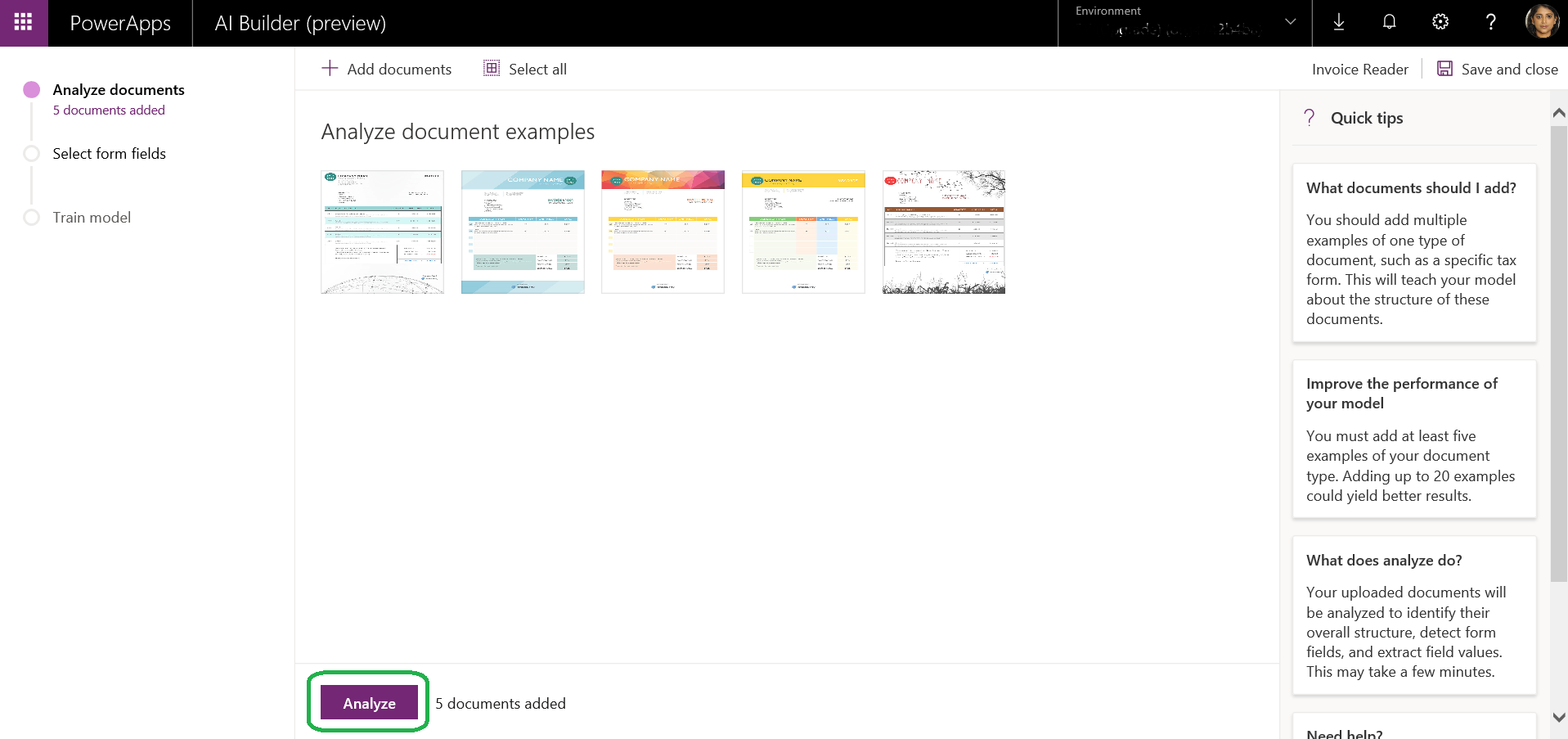
Task: Open the app launcher waffle icon
Action: click(x=24, y=23)
